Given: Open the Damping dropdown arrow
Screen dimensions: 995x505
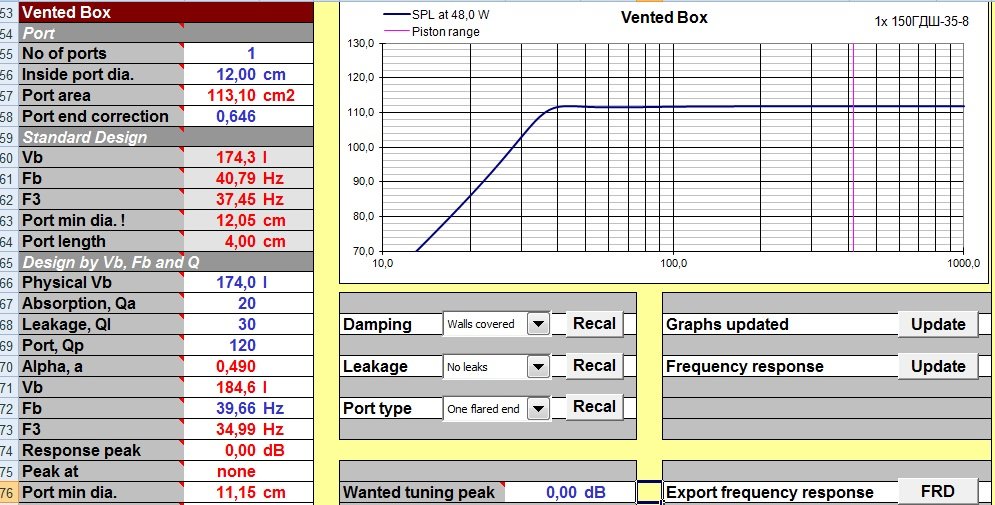Looking at the screenshot, I should [x=538, y=324].
